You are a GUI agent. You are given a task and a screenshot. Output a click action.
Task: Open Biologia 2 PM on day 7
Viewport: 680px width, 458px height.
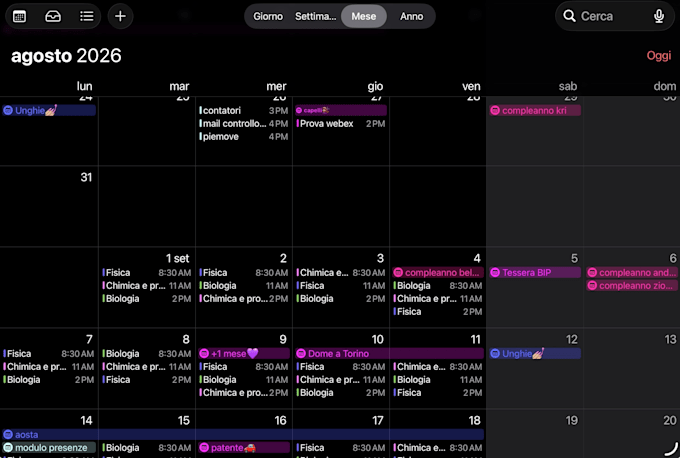click(x=49, y=380)
